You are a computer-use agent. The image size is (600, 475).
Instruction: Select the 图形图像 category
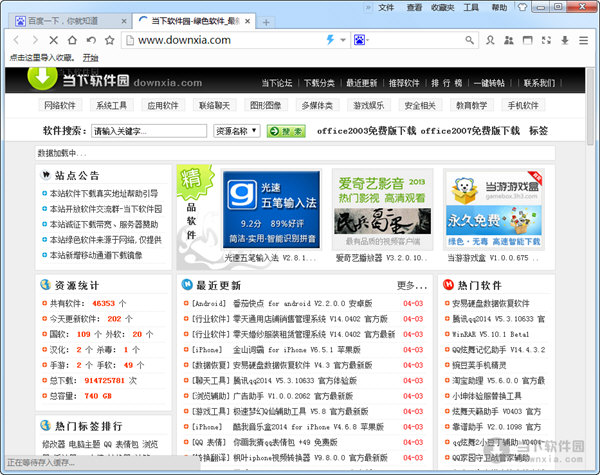tap(266, 105)
